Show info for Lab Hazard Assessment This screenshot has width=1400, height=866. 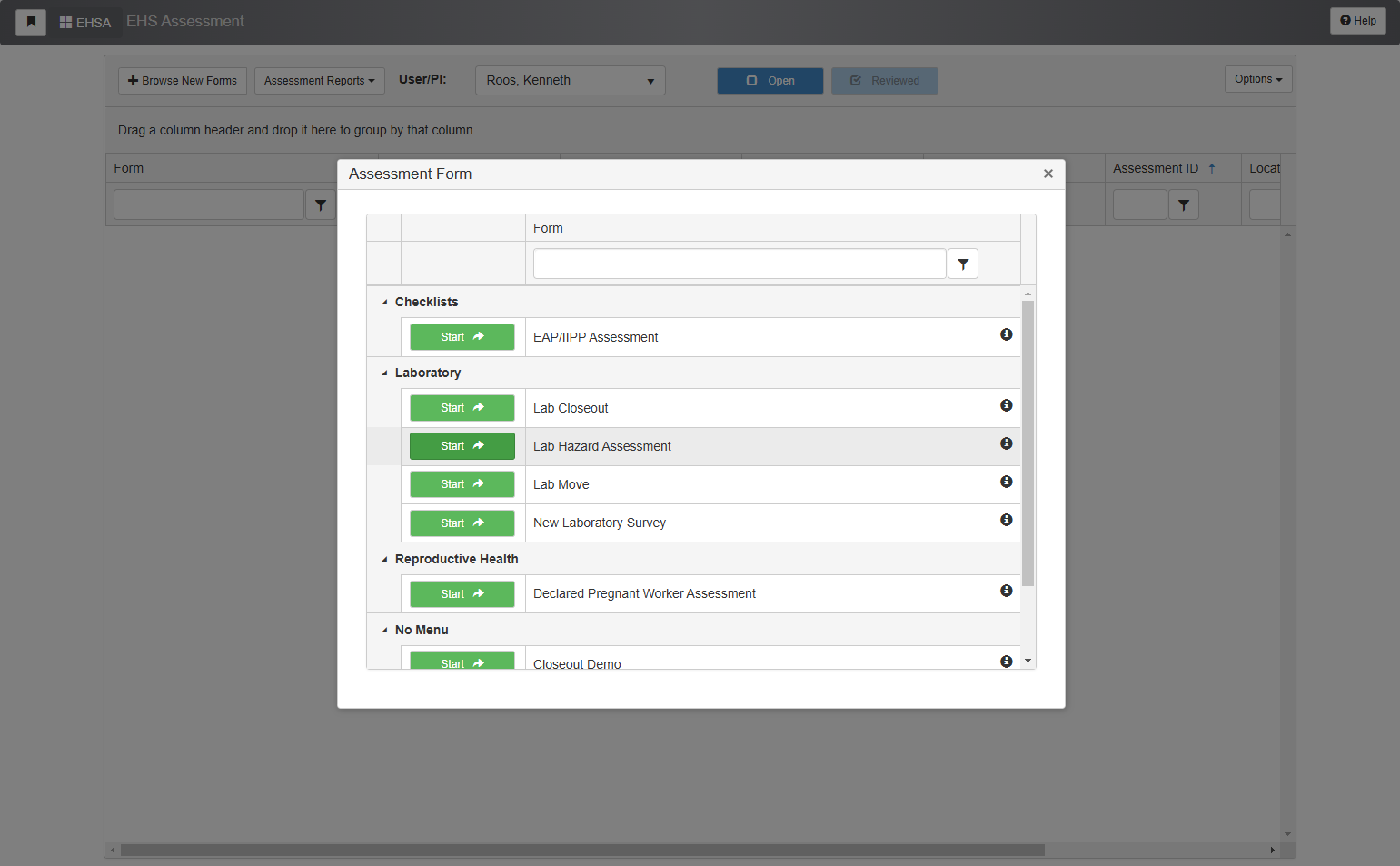tap(1006, 443)
